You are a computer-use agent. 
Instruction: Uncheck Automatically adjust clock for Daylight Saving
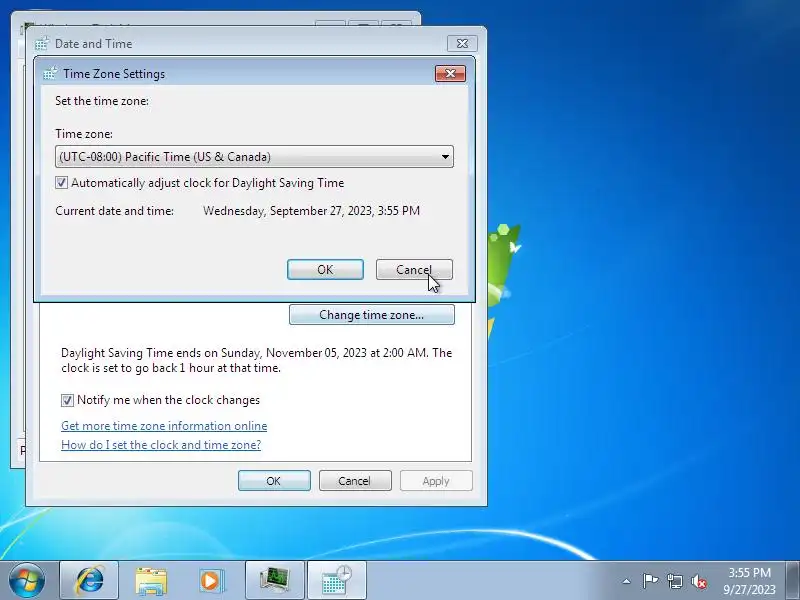(x=61, y=183)
